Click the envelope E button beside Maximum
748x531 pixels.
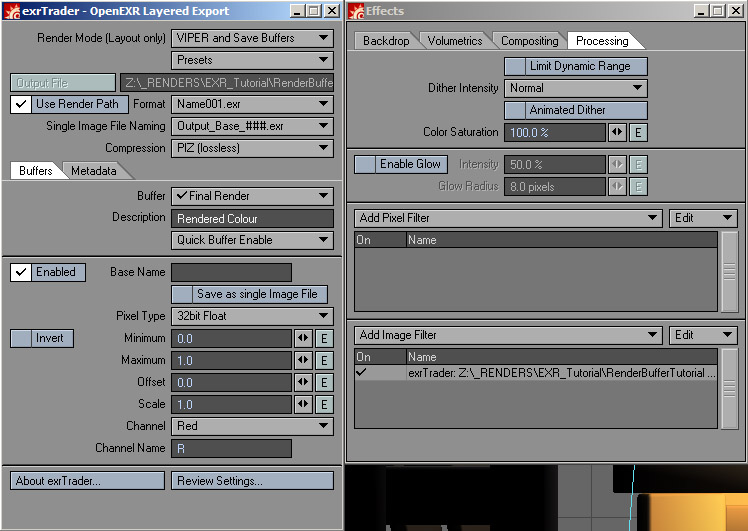pyautogui.click(x=324, y=361)
